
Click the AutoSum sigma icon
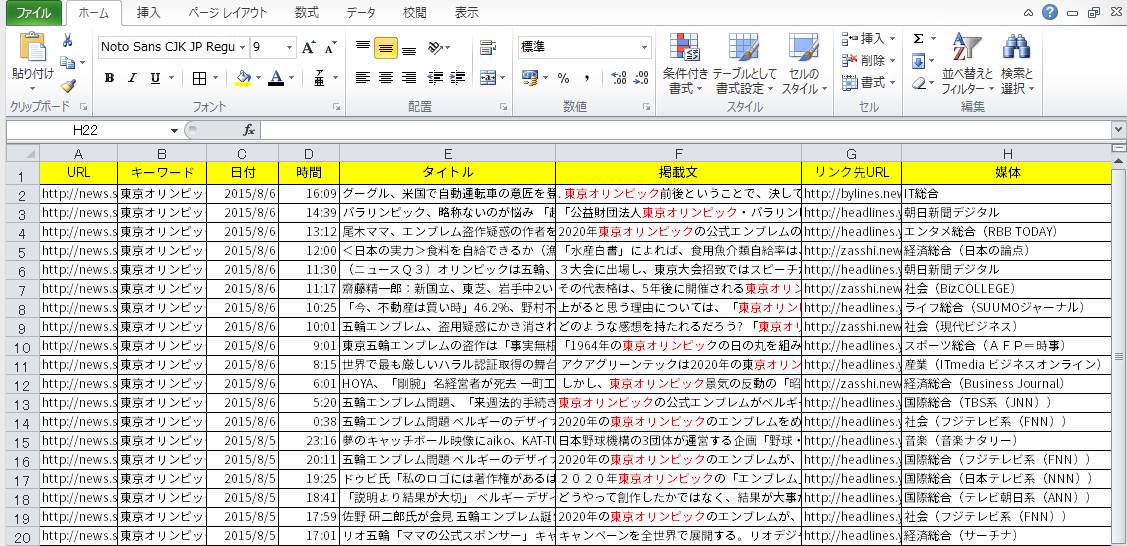click(x=918, y=39)
